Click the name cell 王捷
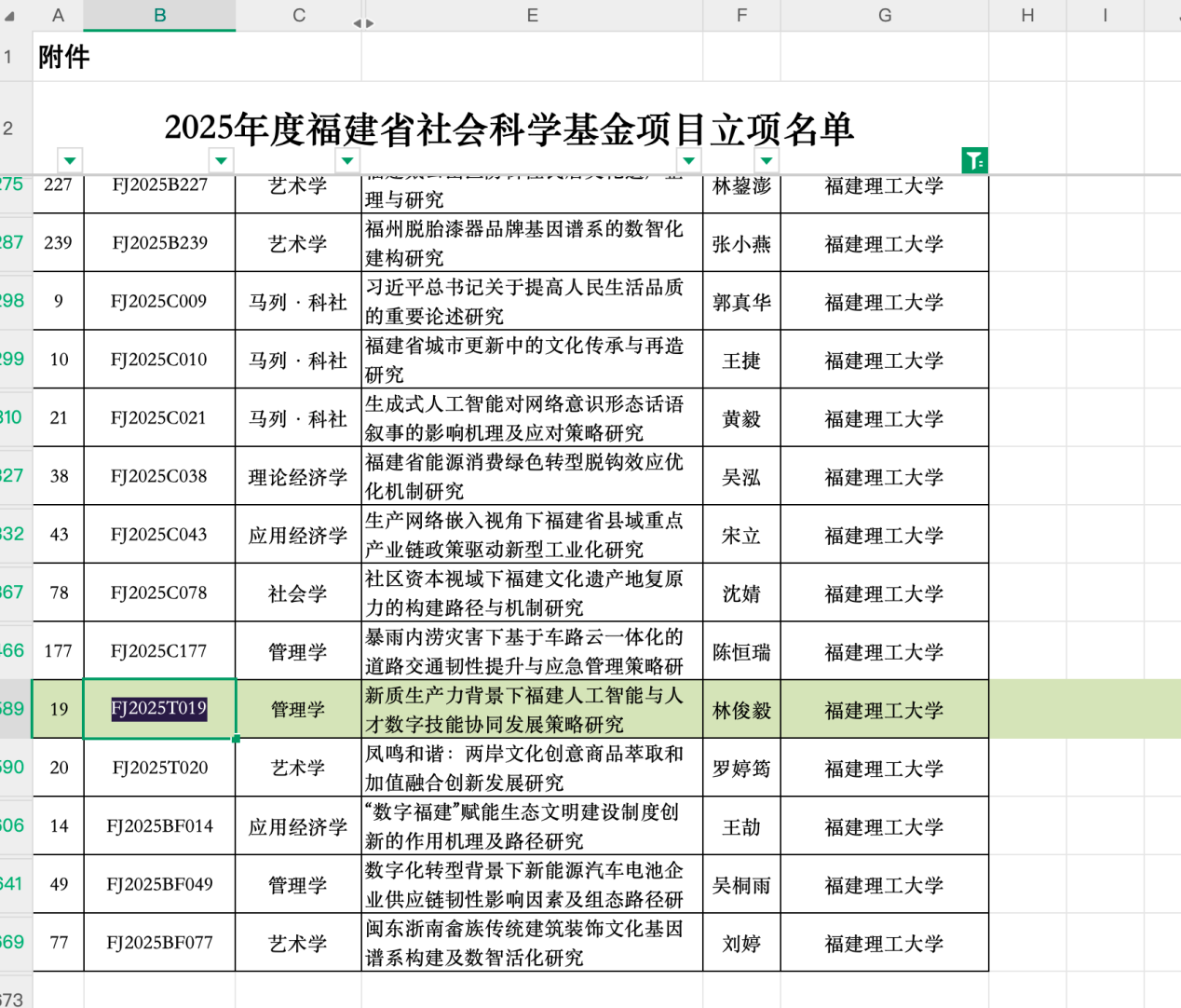Image resolution: width=1181 pixels, height=1008 pixels. [741, 360]
